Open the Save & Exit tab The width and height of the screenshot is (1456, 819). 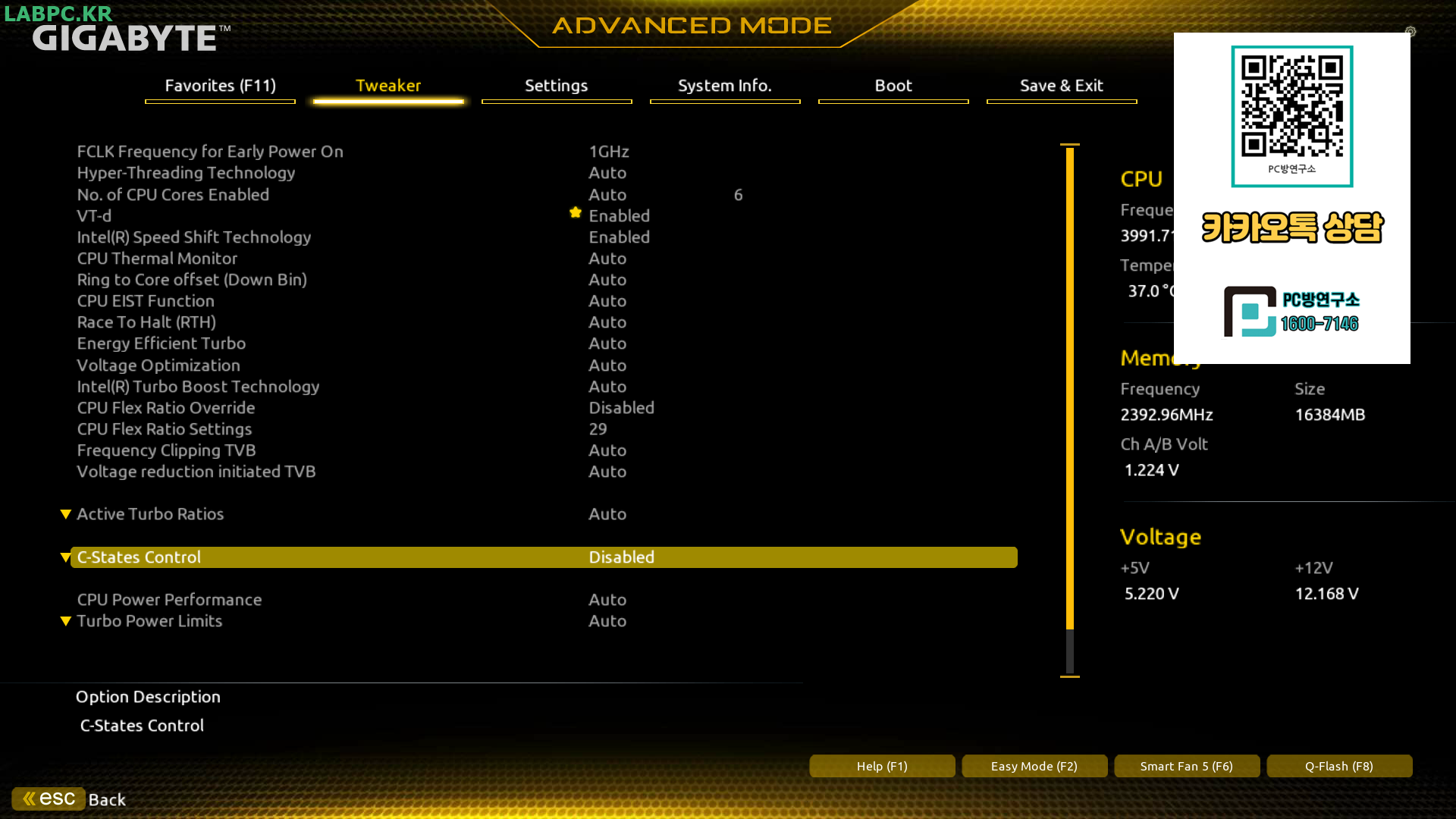tap(1061, 86)
